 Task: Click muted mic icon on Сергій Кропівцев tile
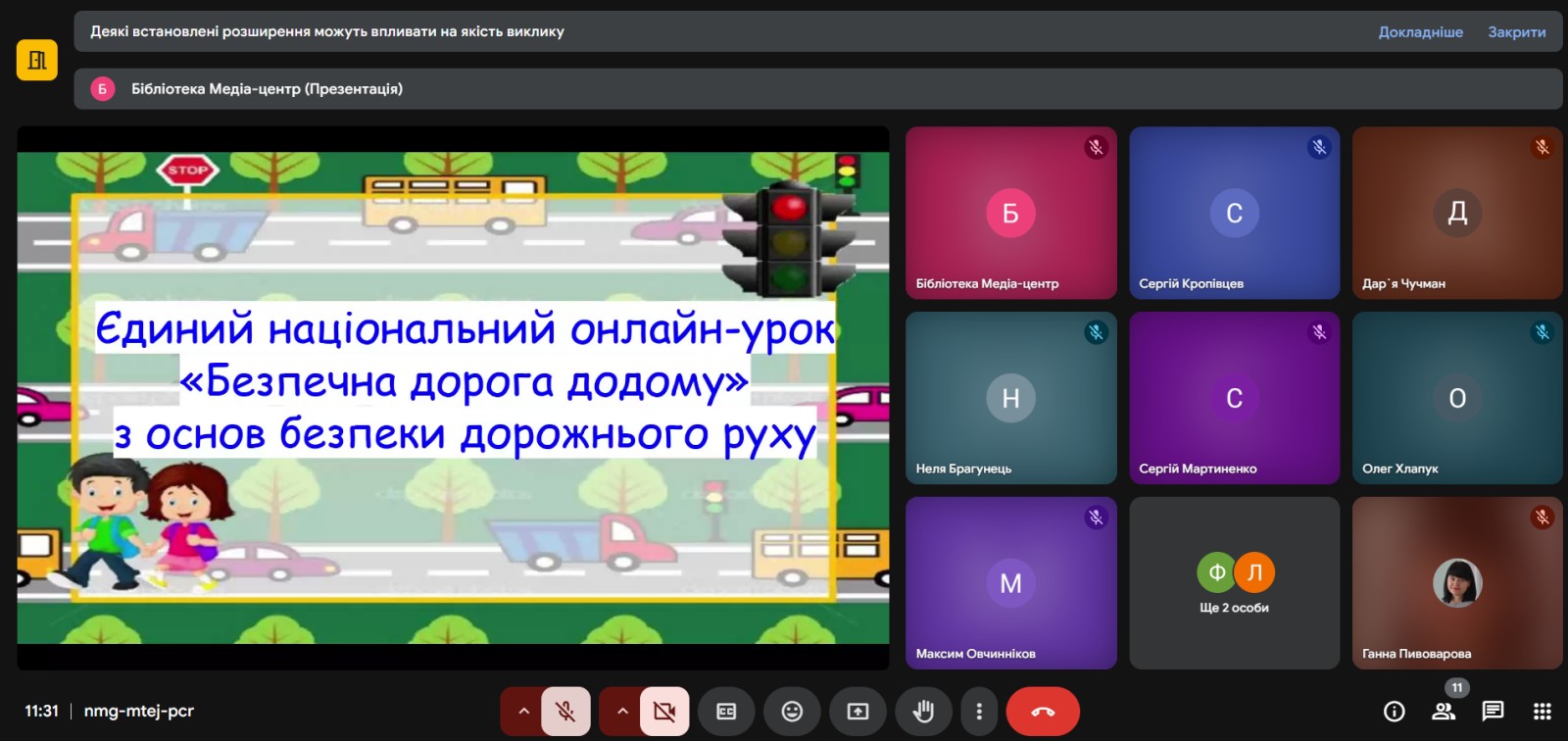coord(1319,147)
